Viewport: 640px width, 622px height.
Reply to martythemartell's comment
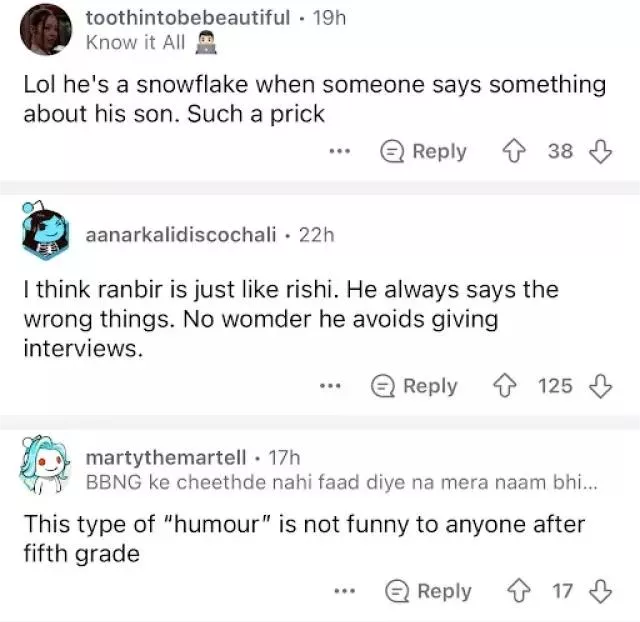(x=430, y=591)
